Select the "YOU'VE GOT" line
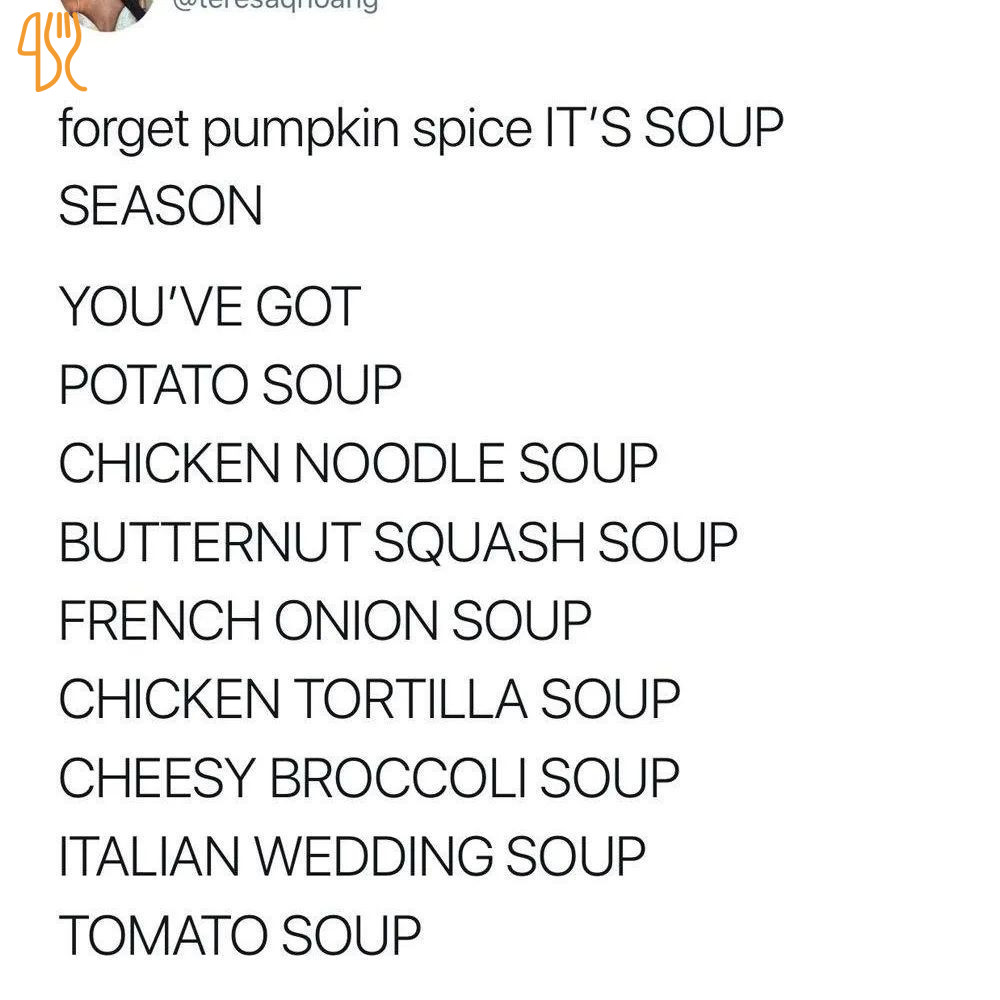 209,307
